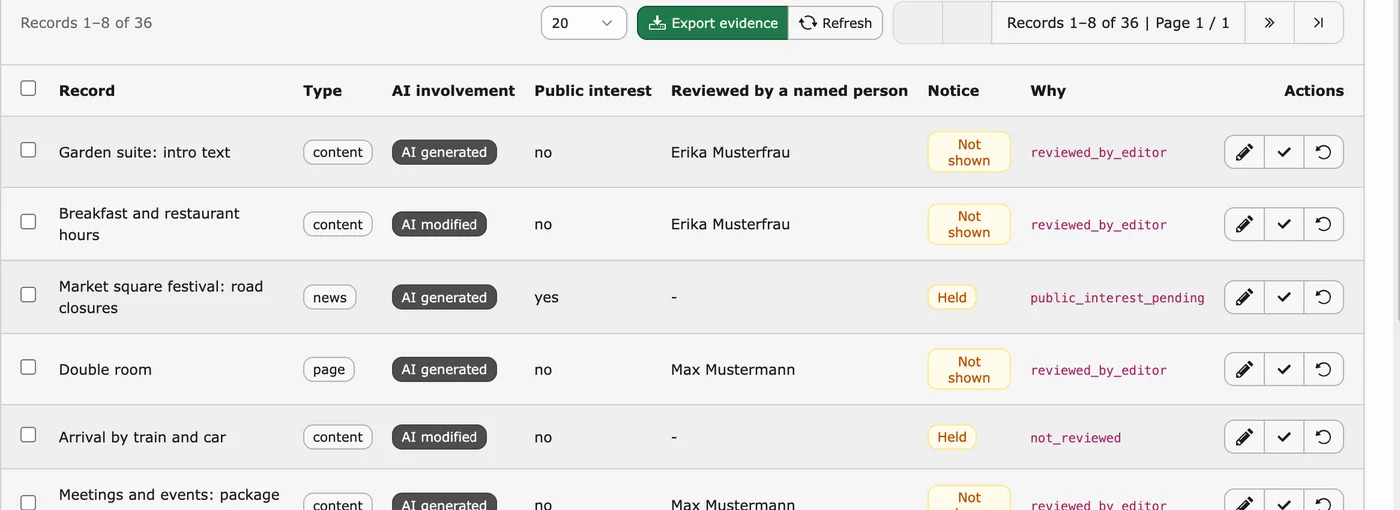
Task: Open the page size dropdown showing 20
Action: coord(584,23)
